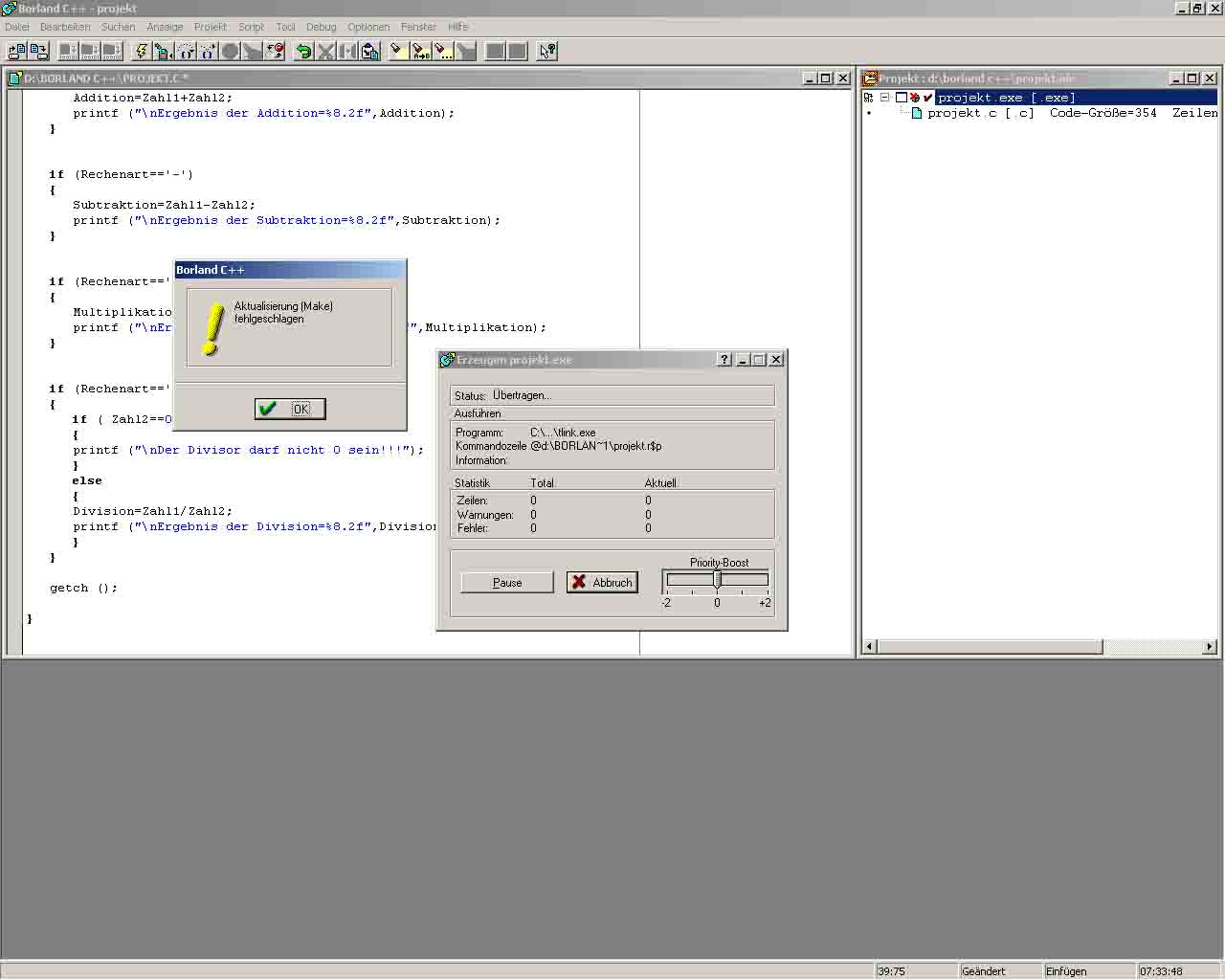Select projekt.exe [.exe] in project tree
The image size is (1225, 980).
1006,98
